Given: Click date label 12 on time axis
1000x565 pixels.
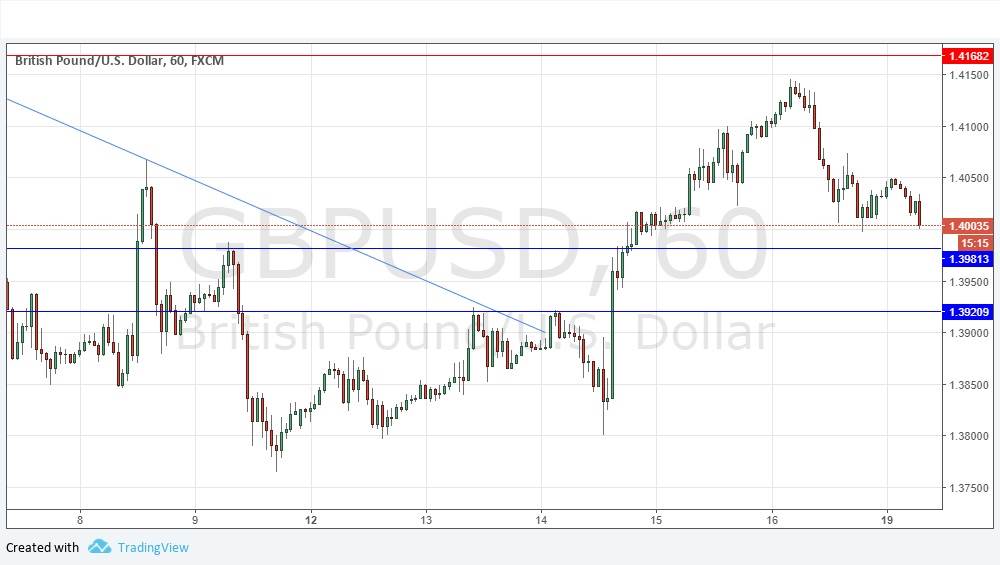Looking at the screenshot, I should click(311, 520).
